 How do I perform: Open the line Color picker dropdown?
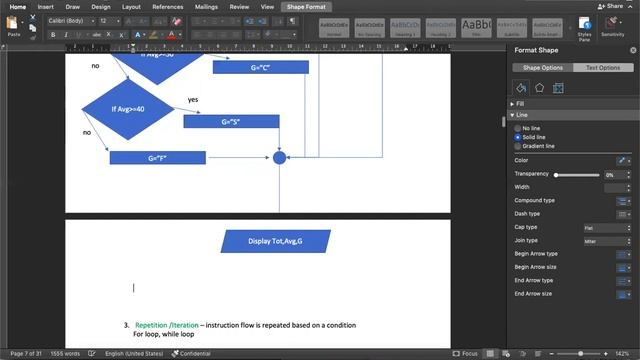click(624, 160)
